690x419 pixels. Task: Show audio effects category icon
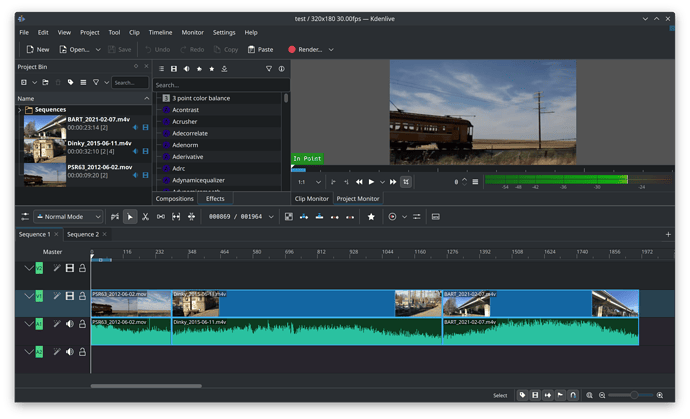(187, 69)
